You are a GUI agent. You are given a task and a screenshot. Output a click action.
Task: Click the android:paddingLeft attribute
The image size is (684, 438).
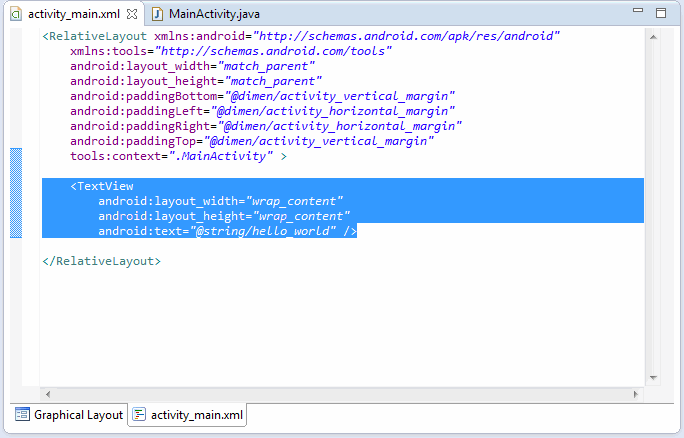pyautogui.click(x=262, y=111)
